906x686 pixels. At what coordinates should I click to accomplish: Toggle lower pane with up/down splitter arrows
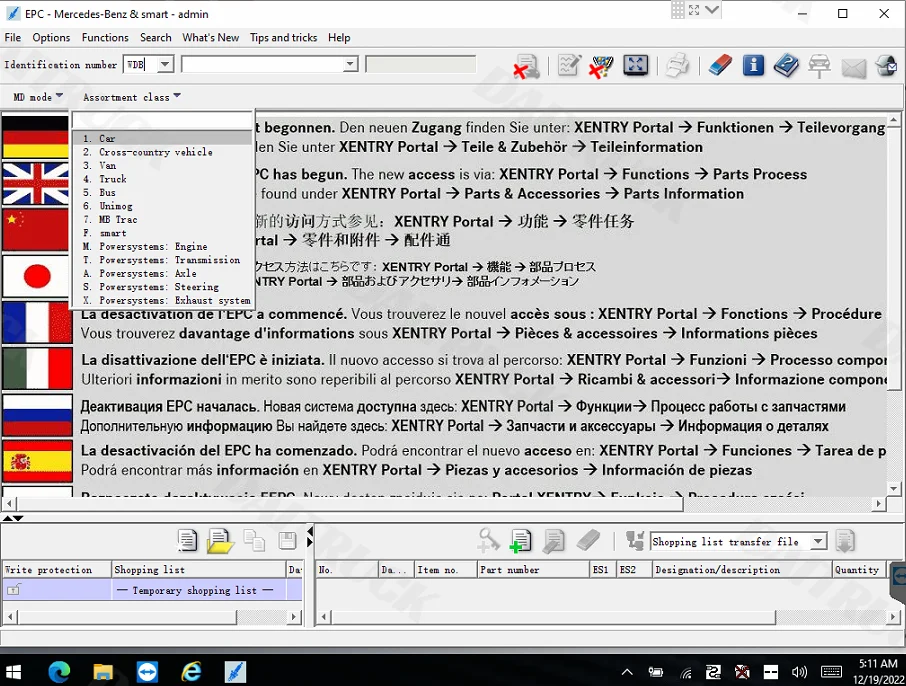pos(13,518)
